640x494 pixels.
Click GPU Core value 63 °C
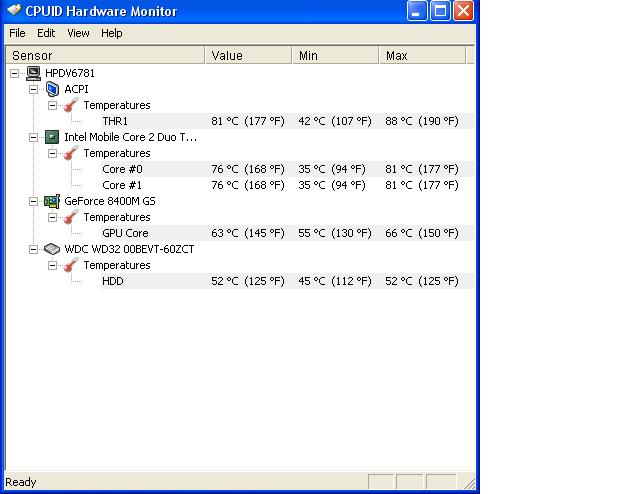coord(248,233)
